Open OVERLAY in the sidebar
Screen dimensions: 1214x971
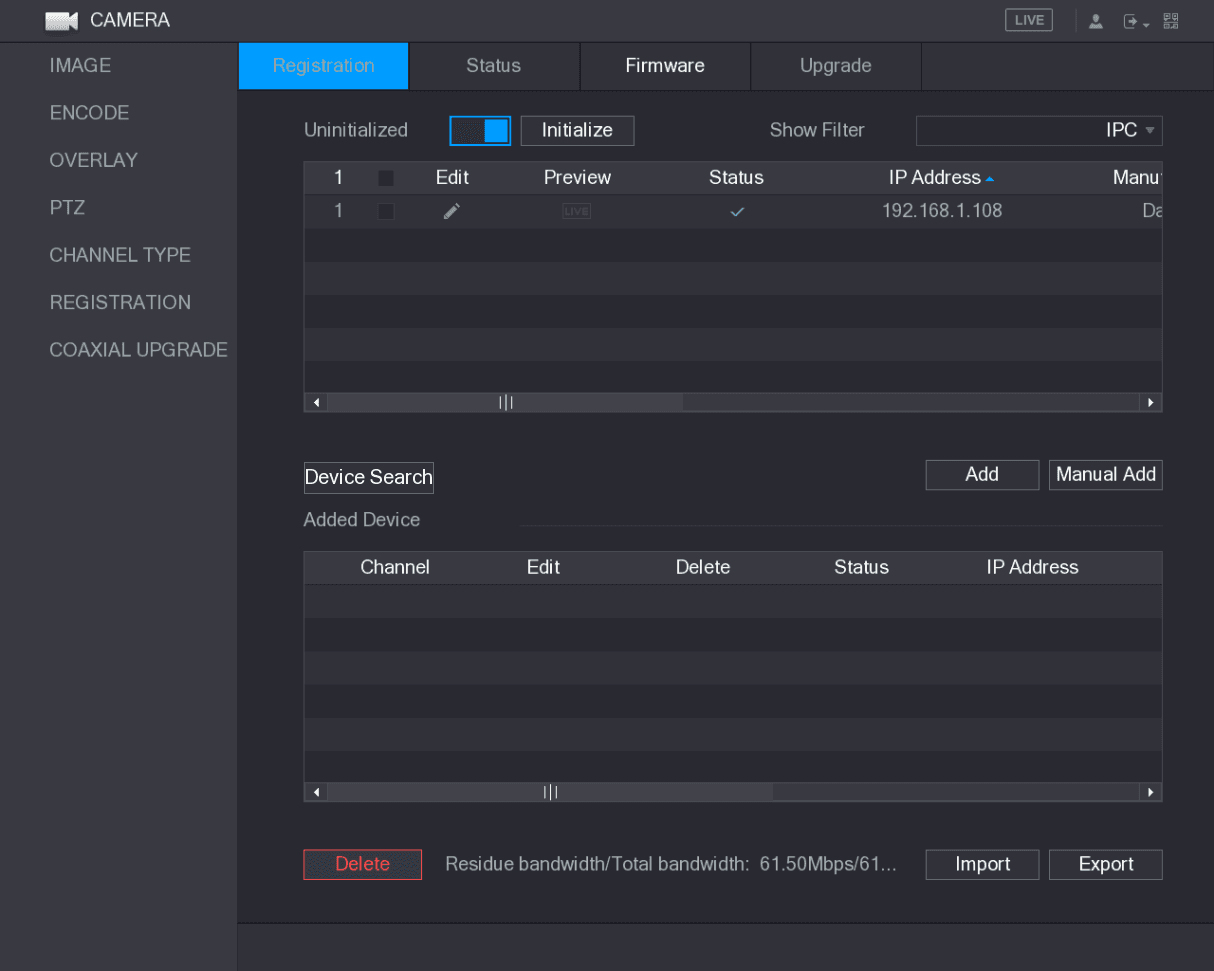click(93, 160)
